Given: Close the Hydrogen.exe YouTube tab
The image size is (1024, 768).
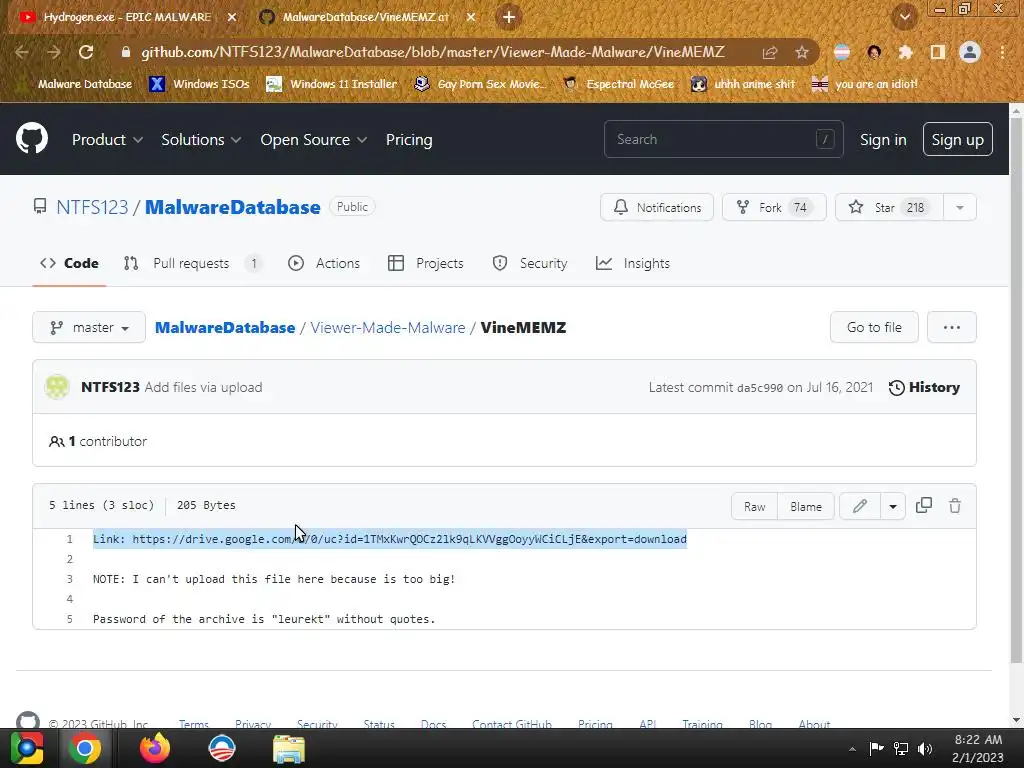Looking at the screenshot, I should coord(232,17).
